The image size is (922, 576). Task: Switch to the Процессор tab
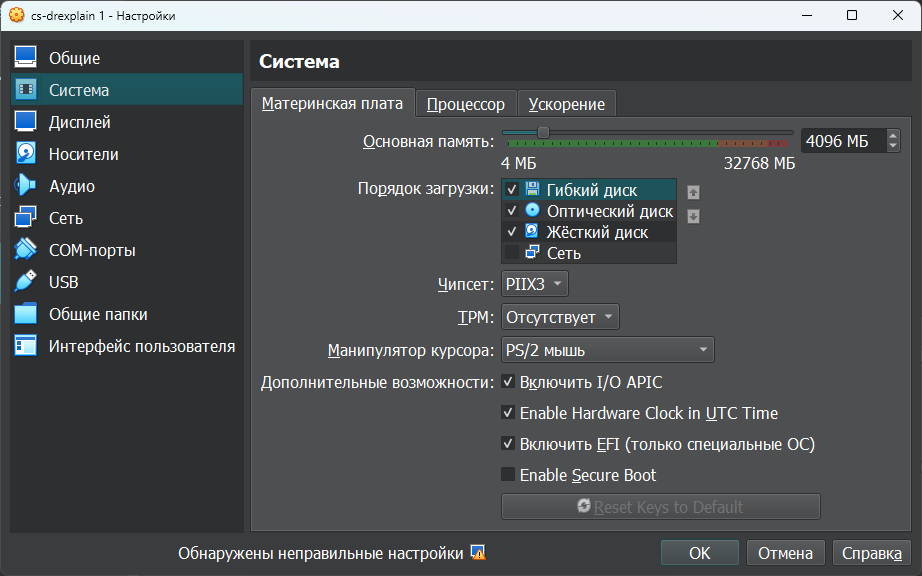point(465,104)
